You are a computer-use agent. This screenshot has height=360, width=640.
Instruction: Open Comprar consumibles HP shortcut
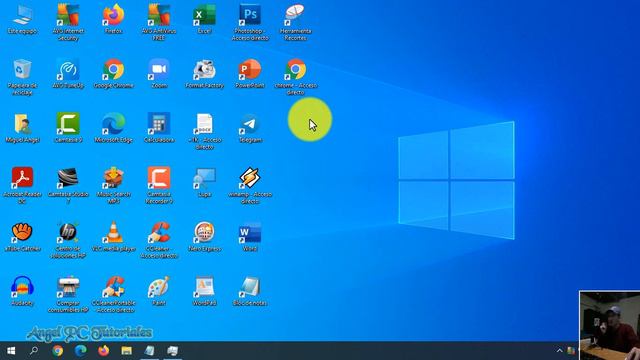68,294
